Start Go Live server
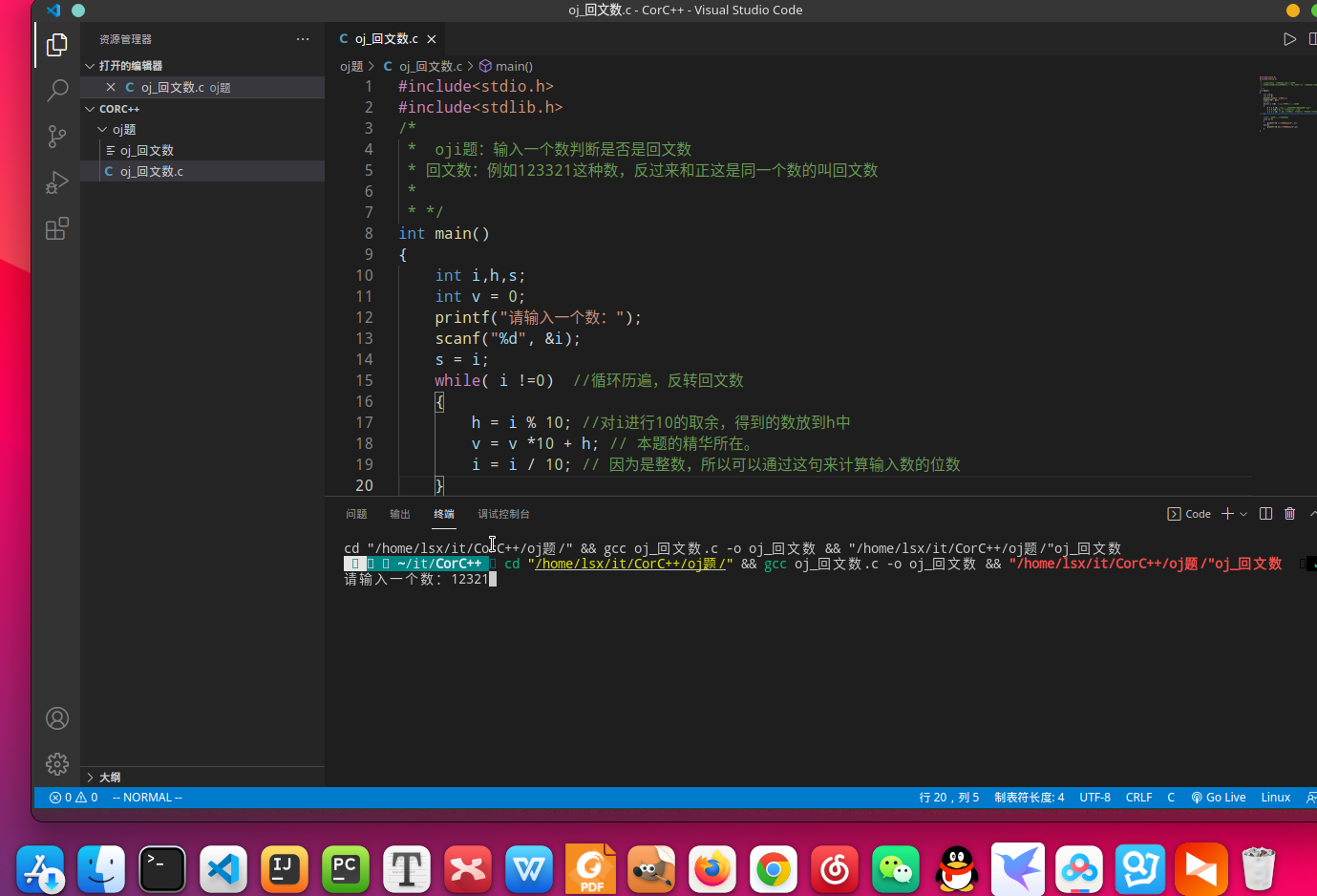 (1218, 798)
